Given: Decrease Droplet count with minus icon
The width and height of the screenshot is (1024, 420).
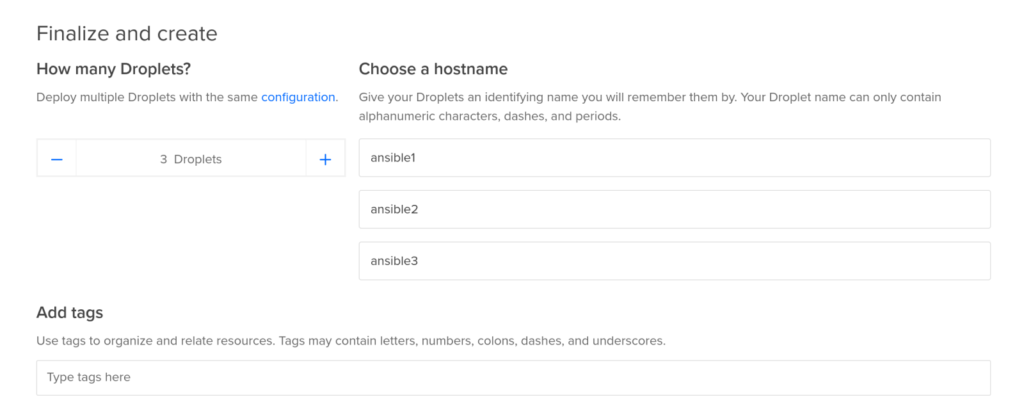Looking at the screenshot, I should [x=57, y=159].
